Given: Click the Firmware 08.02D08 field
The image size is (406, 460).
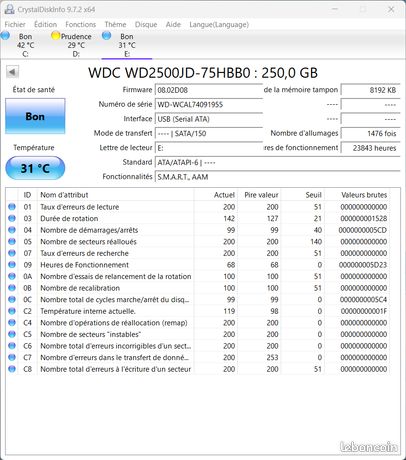Looking at the screenshot, I should click(209, 90).
